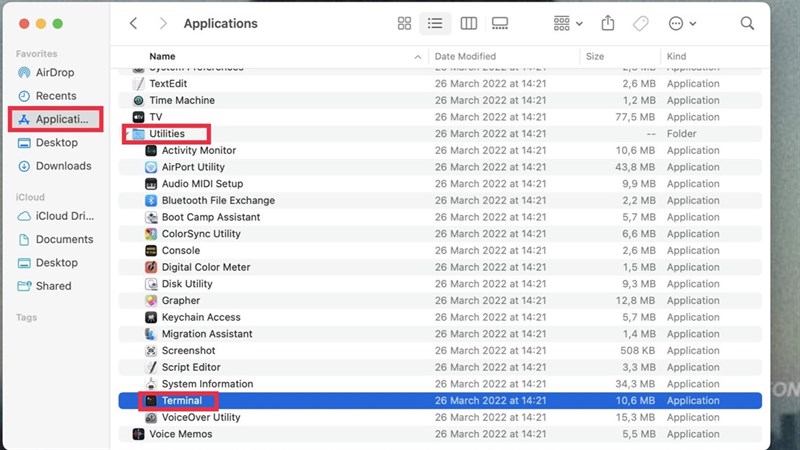The height and width of the screenshot is (450, 800).
Task: Click the Tags toolbar icon
Action: click(640, 23)
